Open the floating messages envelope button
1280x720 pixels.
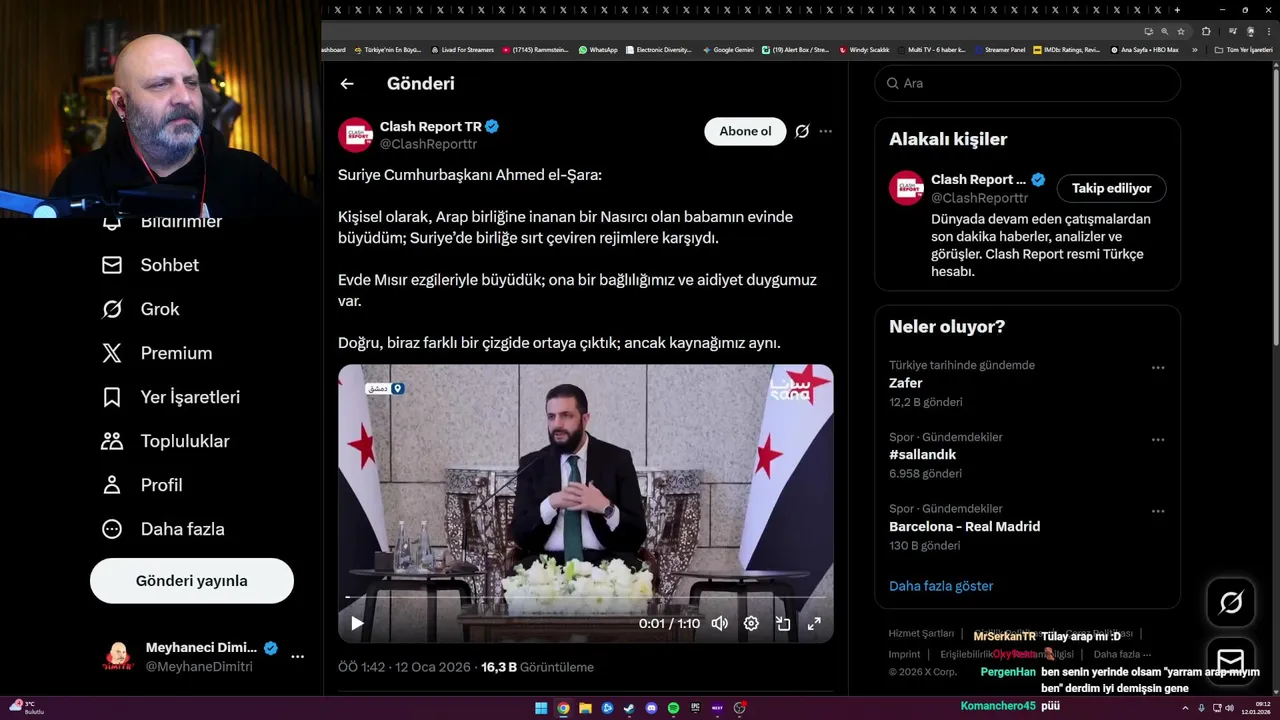(1231, 662)
